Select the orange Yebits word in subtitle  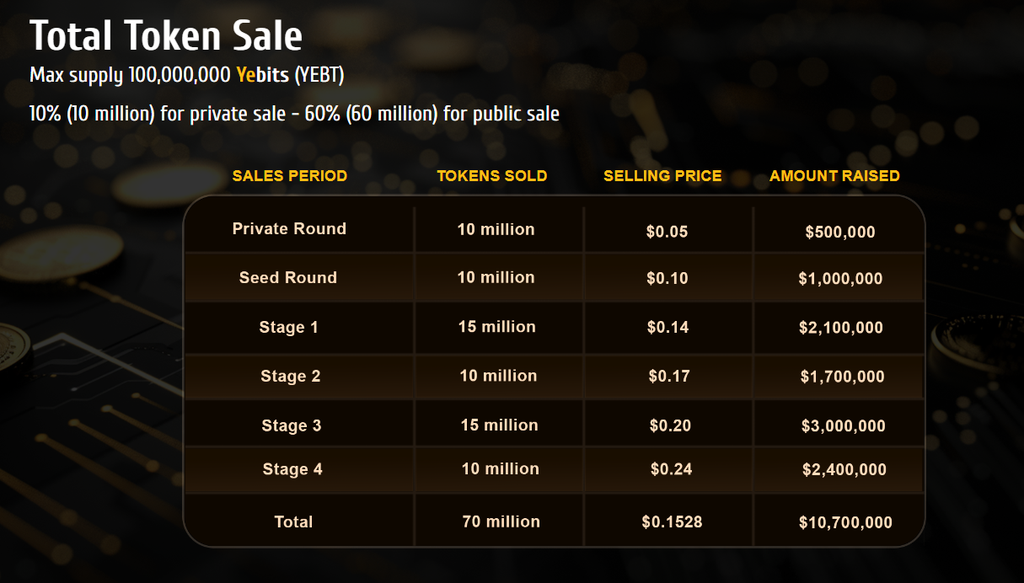tap(263, 75)
